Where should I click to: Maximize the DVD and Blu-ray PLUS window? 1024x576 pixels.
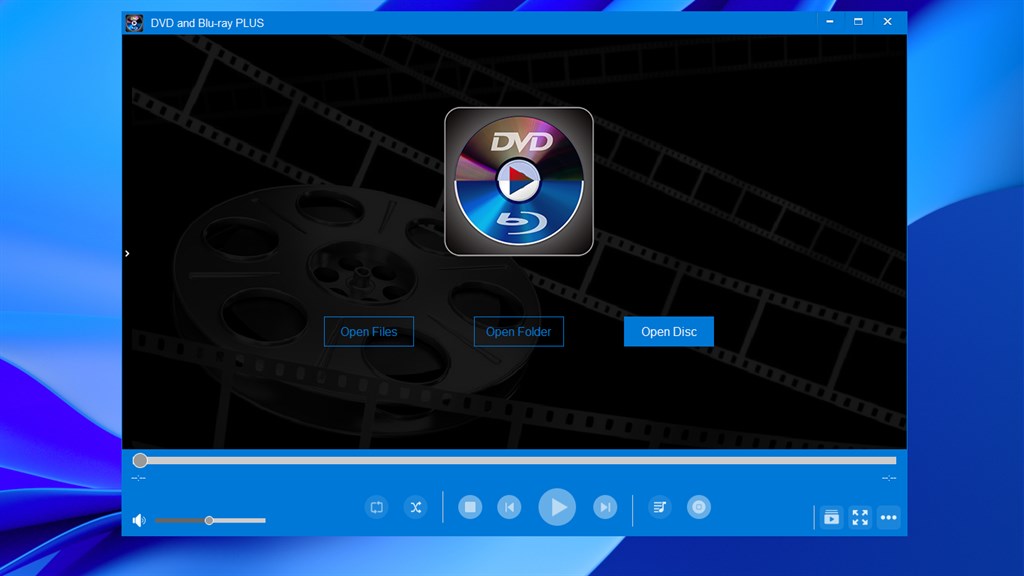858,22
